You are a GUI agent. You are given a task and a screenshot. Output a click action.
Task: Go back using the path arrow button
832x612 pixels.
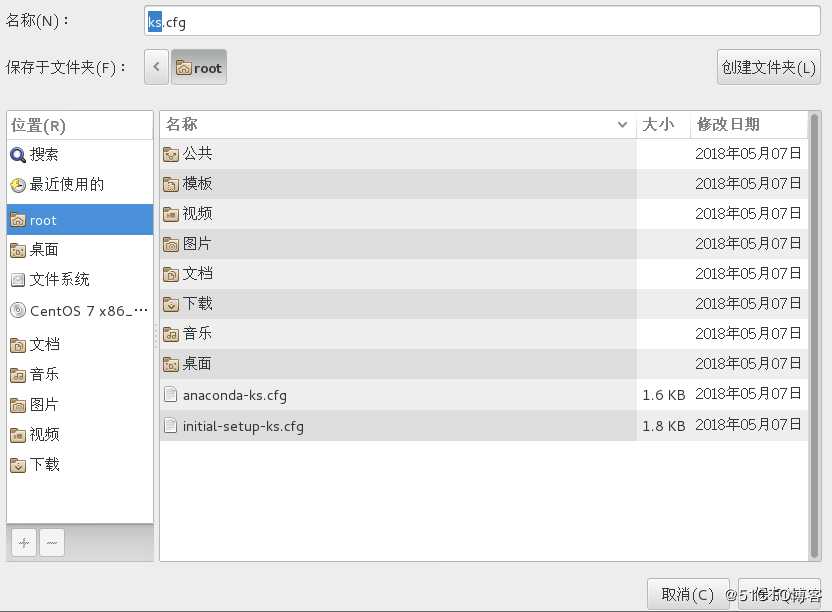point(157,67)
